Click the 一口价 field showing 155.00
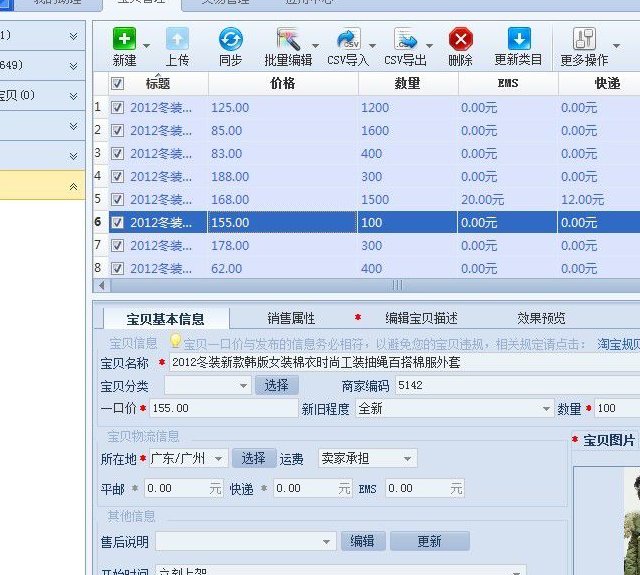 pyautogui.click(x=224, y=408)
